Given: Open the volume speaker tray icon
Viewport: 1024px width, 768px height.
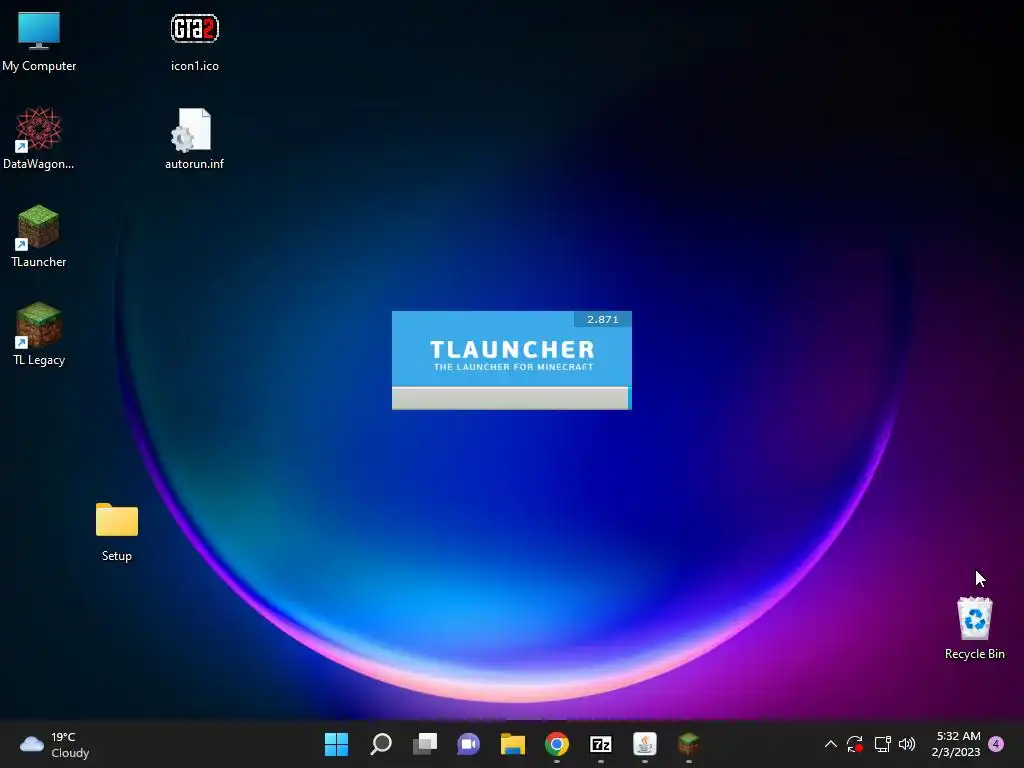Looking at the screenshot, I should (x=906, y=744).
